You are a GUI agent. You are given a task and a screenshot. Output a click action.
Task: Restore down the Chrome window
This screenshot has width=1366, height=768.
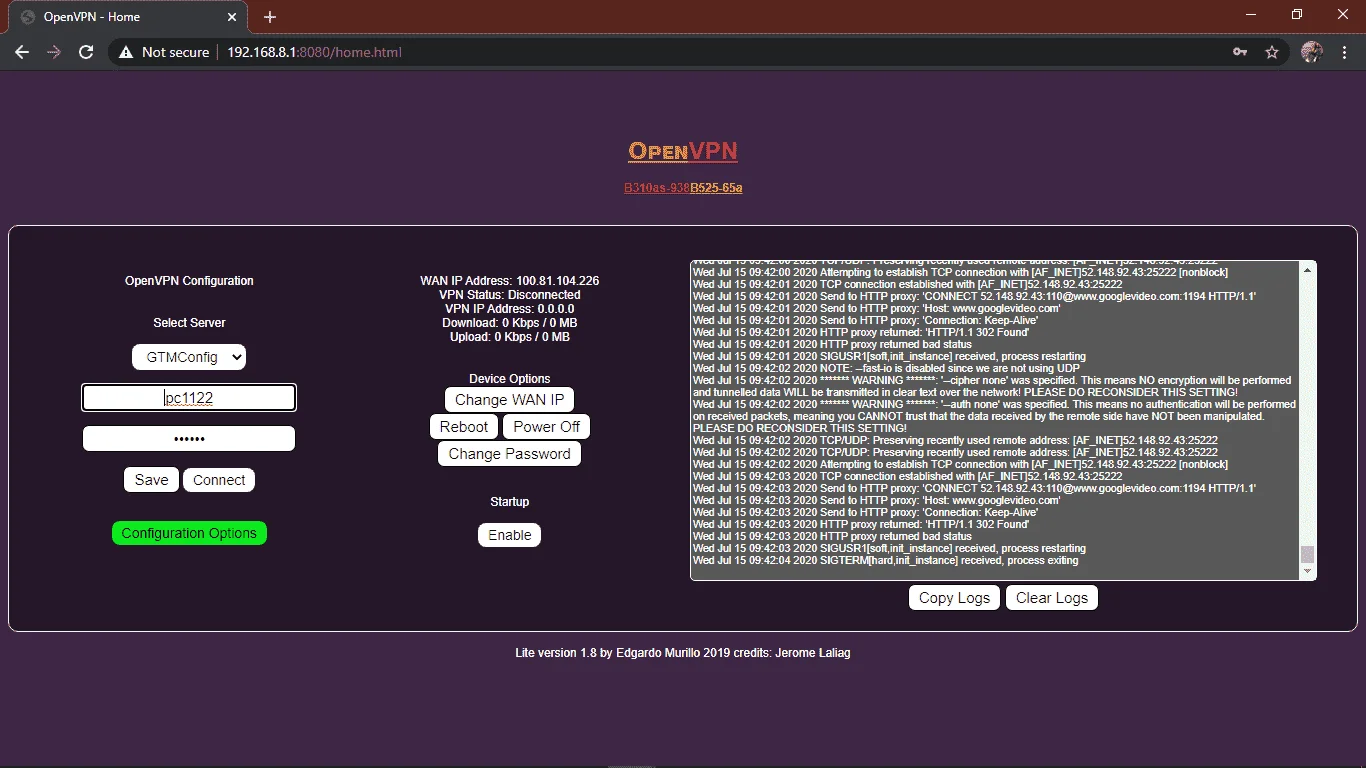[x=1297, y=15]
